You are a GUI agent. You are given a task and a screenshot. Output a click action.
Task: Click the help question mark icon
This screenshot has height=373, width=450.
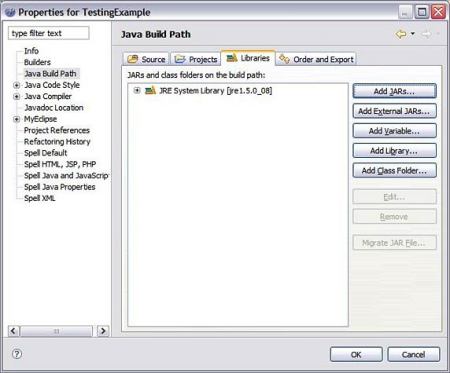tap(17, 354)
